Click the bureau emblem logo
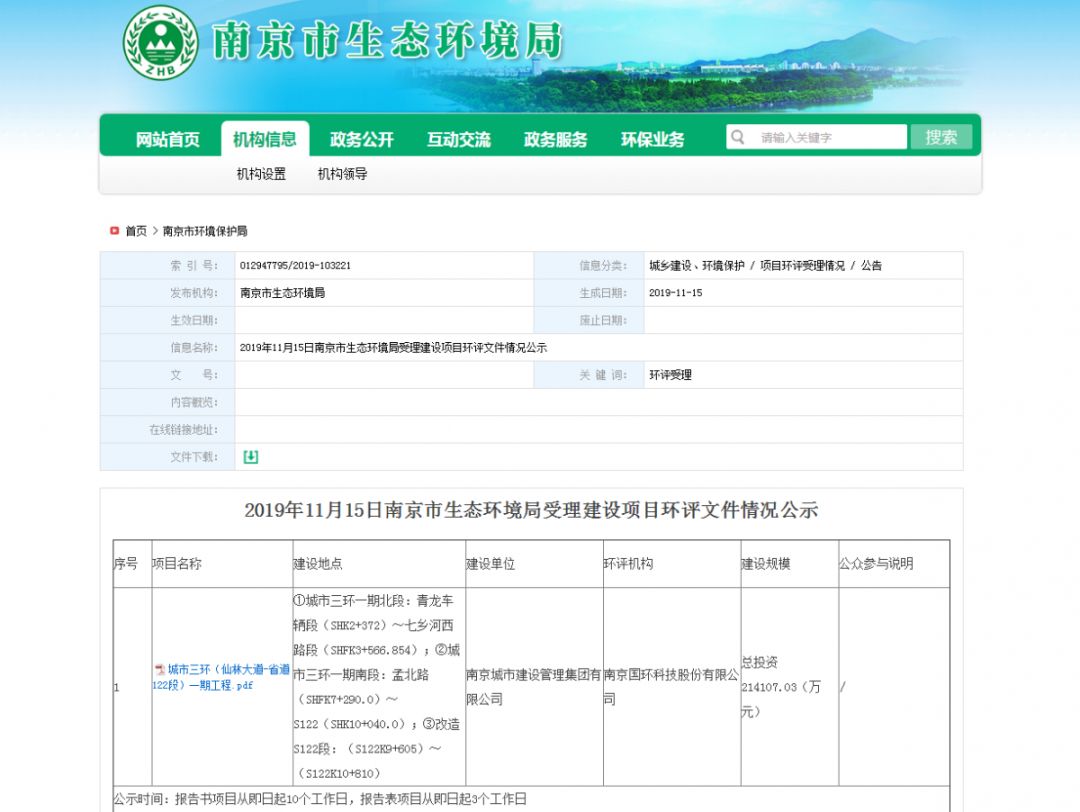This screenshot has height=812, width=1080. 159,45
